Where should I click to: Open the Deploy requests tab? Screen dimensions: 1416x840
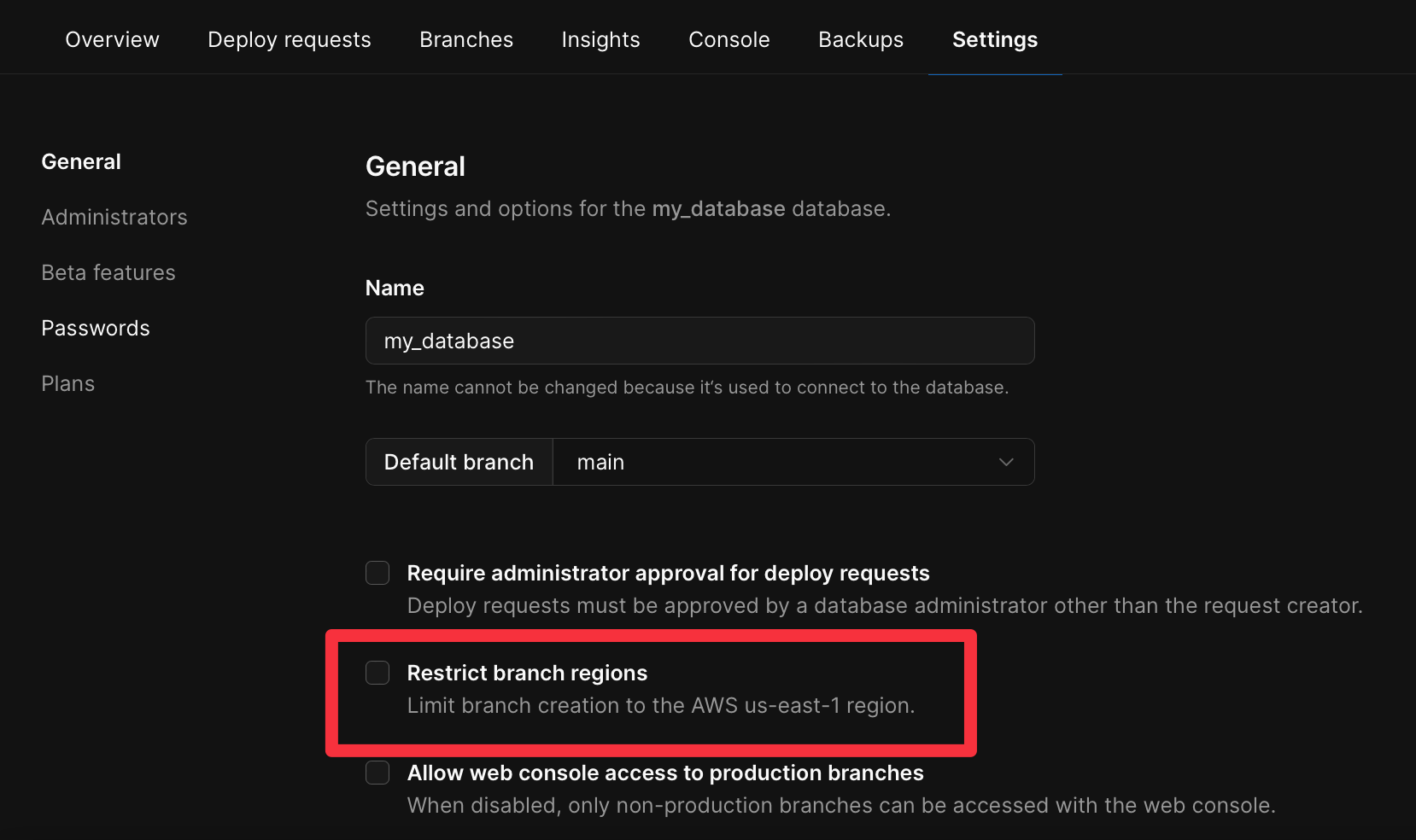pos(289,39)
